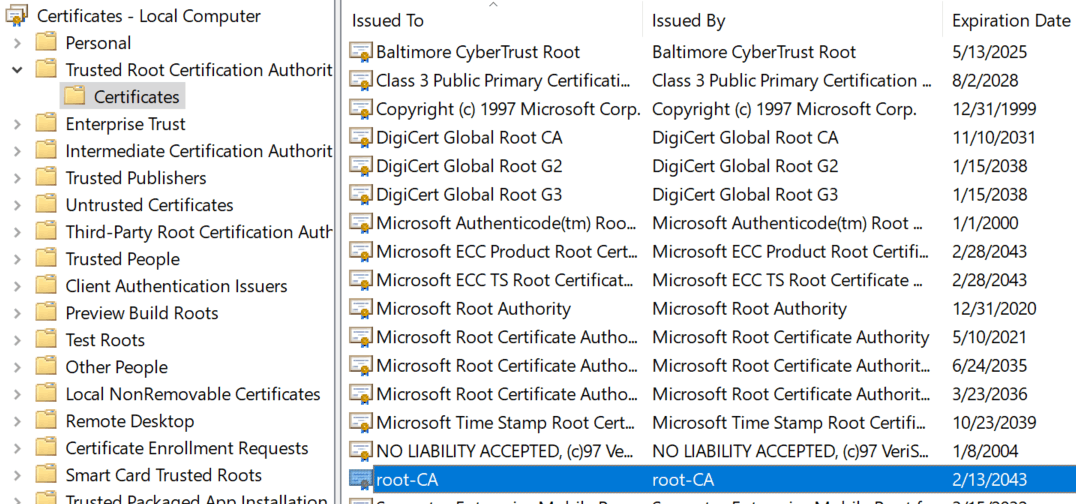Click the Issued By column header
Viewport: 1076px width, 504px height.
click(x=689, y=21)
